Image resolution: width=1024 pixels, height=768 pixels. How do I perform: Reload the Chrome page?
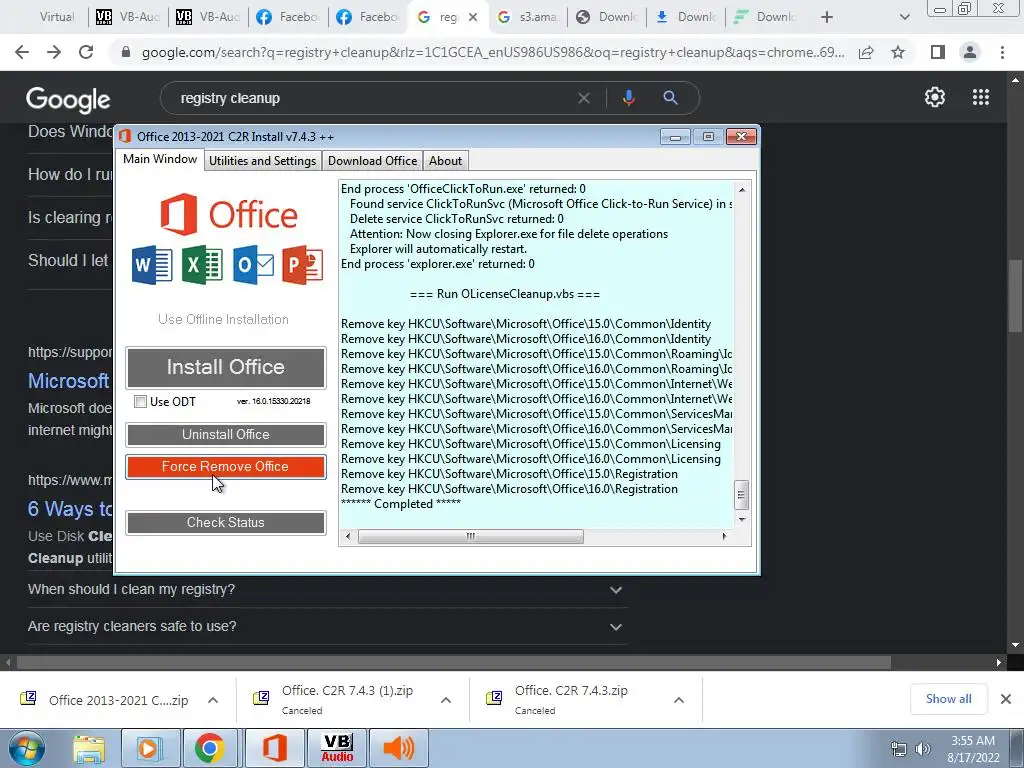pyautogui.click(x=86, y=52)
